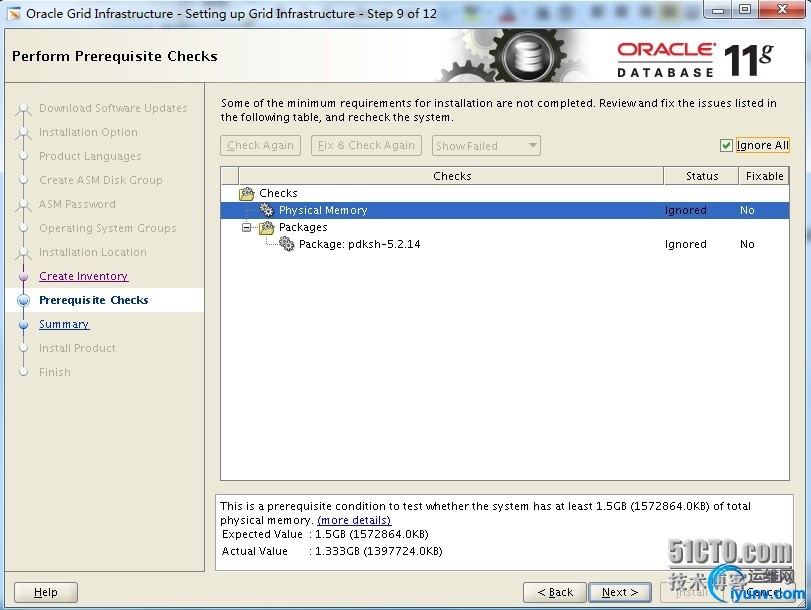This screenshot has height=610, width=811.
Task: Minimize the installer window
Action: (x=718, y=9)
